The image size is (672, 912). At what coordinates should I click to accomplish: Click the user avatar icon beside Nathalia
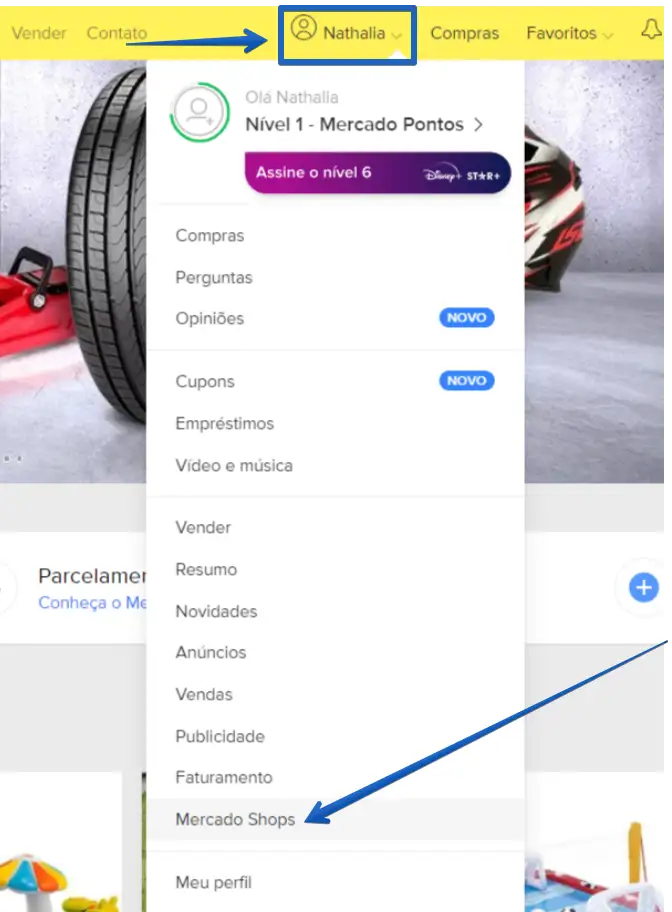[303, 28]
